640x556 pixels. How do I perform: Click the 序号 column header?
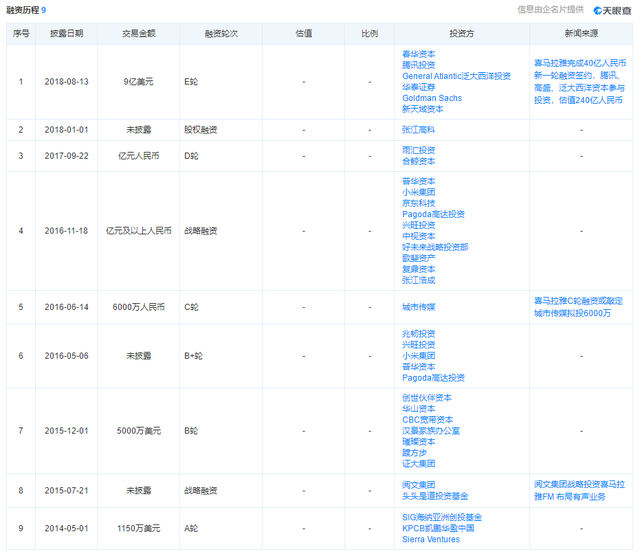point(21,33)
